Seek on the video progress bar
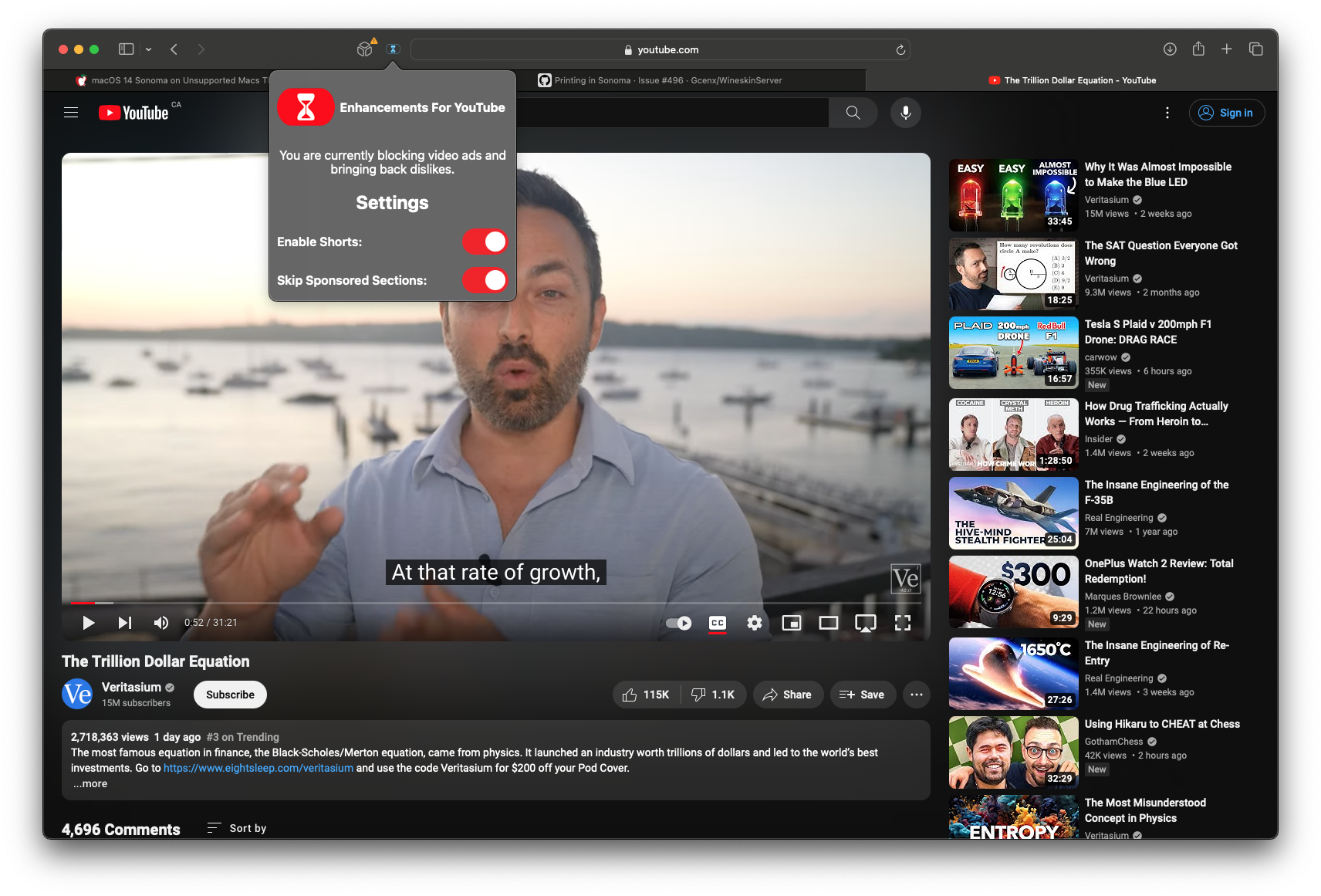 [x=495, y=603]
